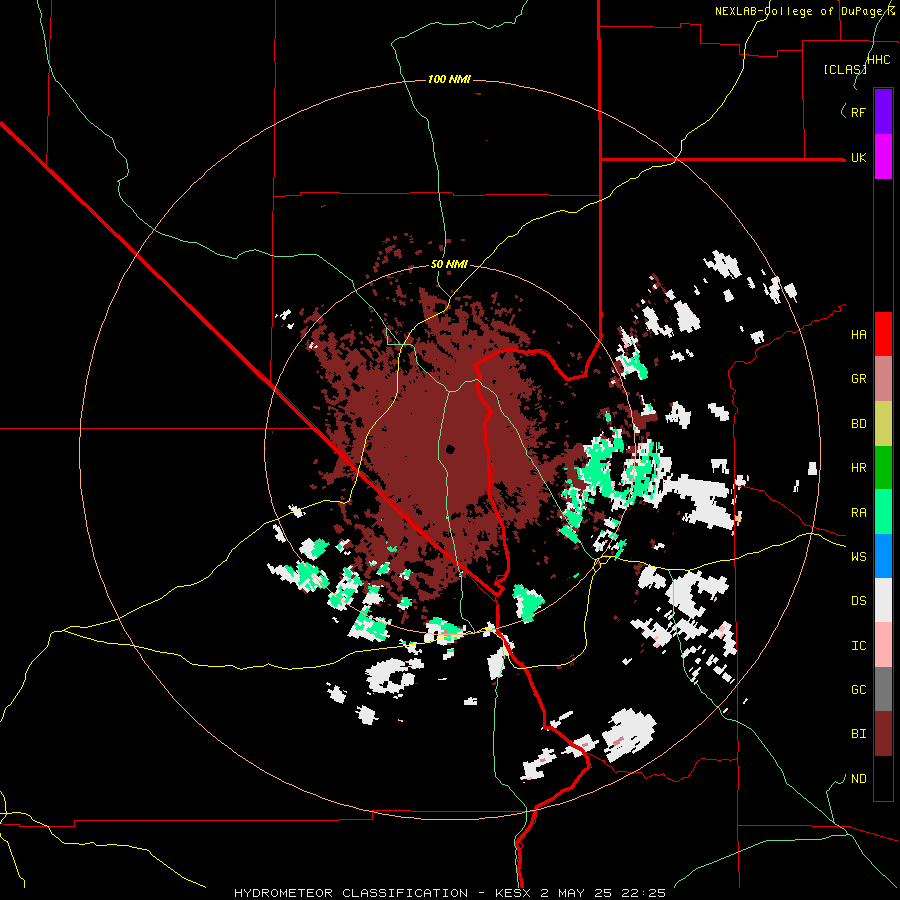The height and width of the screenshot is (900, 900).
Task: Click the Hydrometeor Classification KESX caption
Action: [449, 893]
